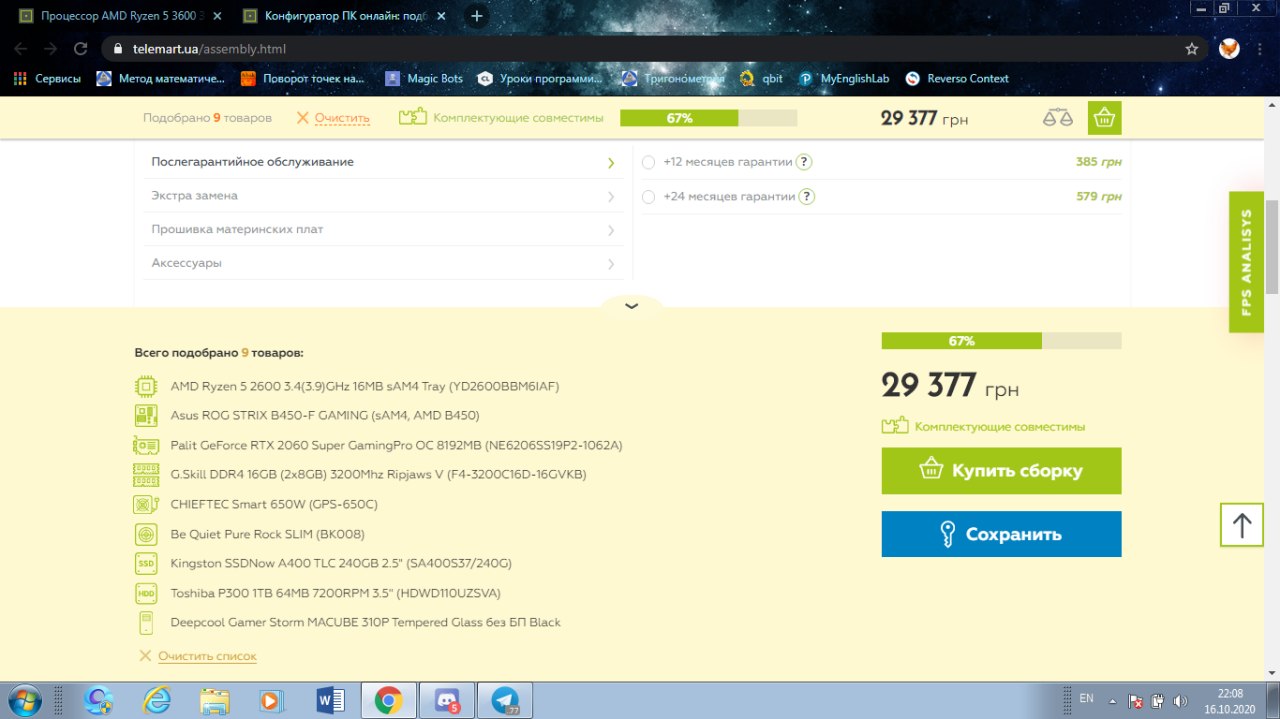Click the case icon beside Deepcool Gamer Storm
This screenshot has width=1280, height=719.
[x=146, y=622]
